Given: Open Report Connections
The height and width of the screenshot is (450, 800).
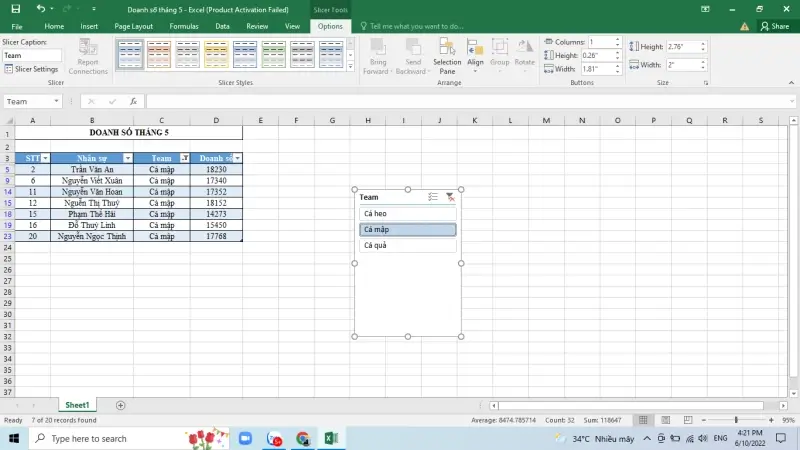Looking at the screenshot, I should coord(88,58).
